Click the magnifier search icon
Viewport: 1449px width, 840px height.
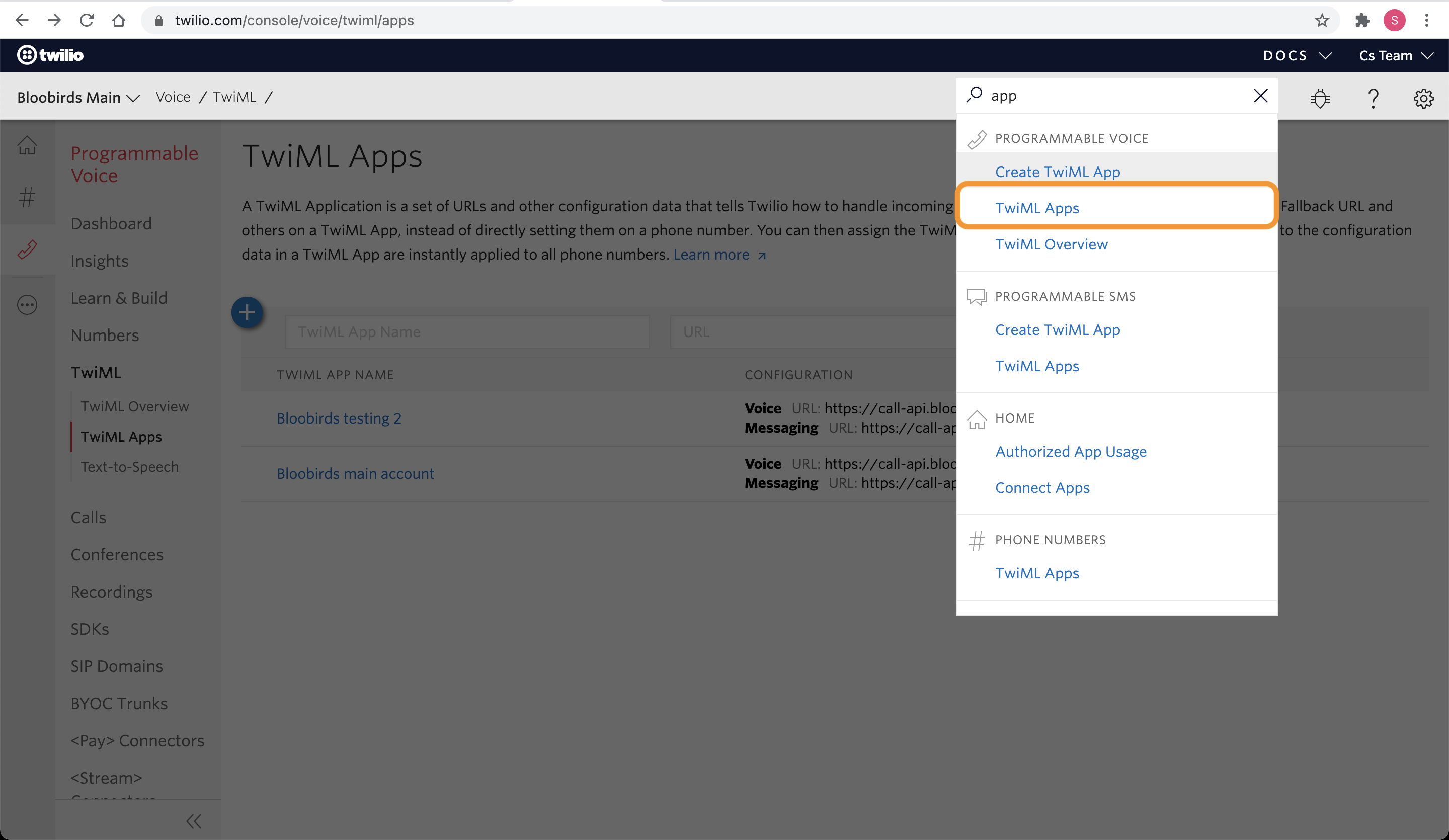pyautogui.click(x=974, y=95)
